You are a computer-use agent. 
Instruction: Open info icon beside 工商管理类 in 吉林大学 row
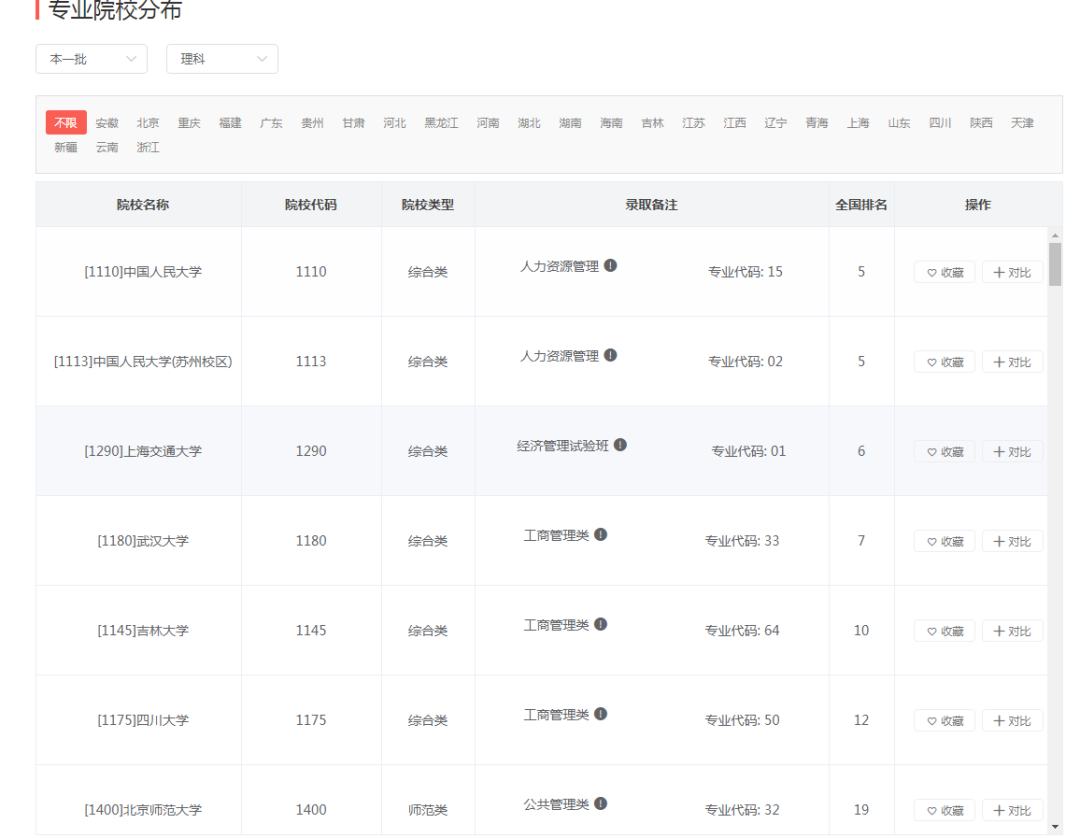[x=601, y=625]
